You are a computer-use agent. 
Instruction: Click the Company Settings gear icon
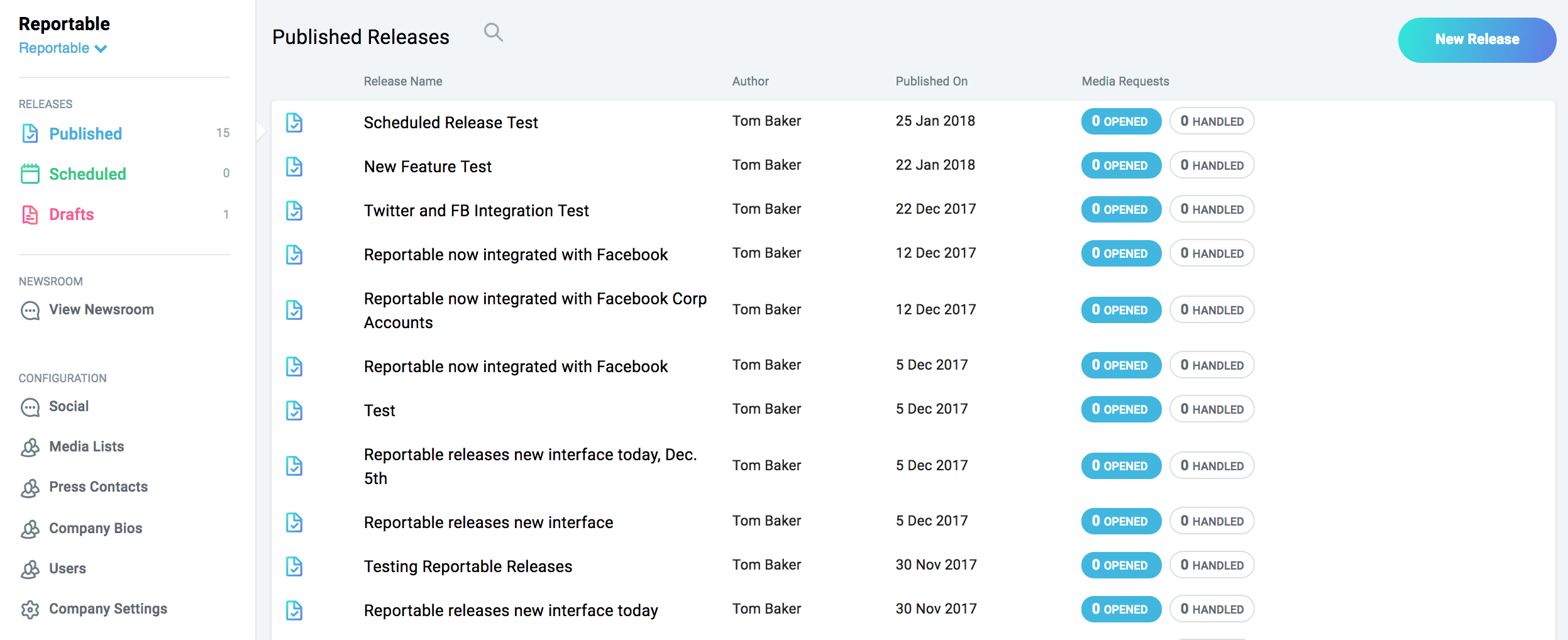coord(30,609)
